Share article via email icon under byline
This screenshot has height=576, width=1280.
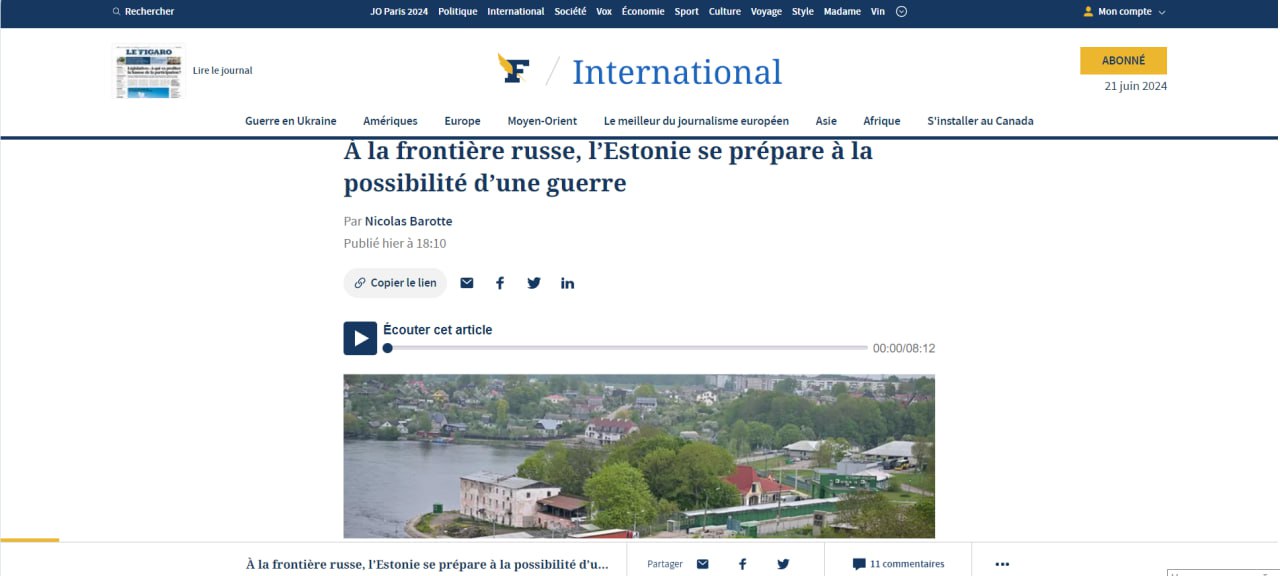[466, 283]
